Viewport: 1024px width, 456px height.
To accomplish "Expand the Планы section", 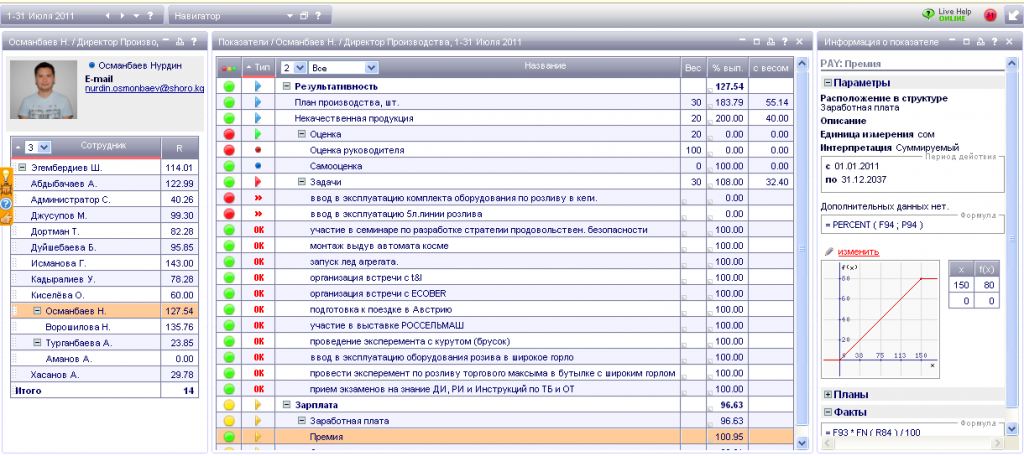I will coord(827,395).
